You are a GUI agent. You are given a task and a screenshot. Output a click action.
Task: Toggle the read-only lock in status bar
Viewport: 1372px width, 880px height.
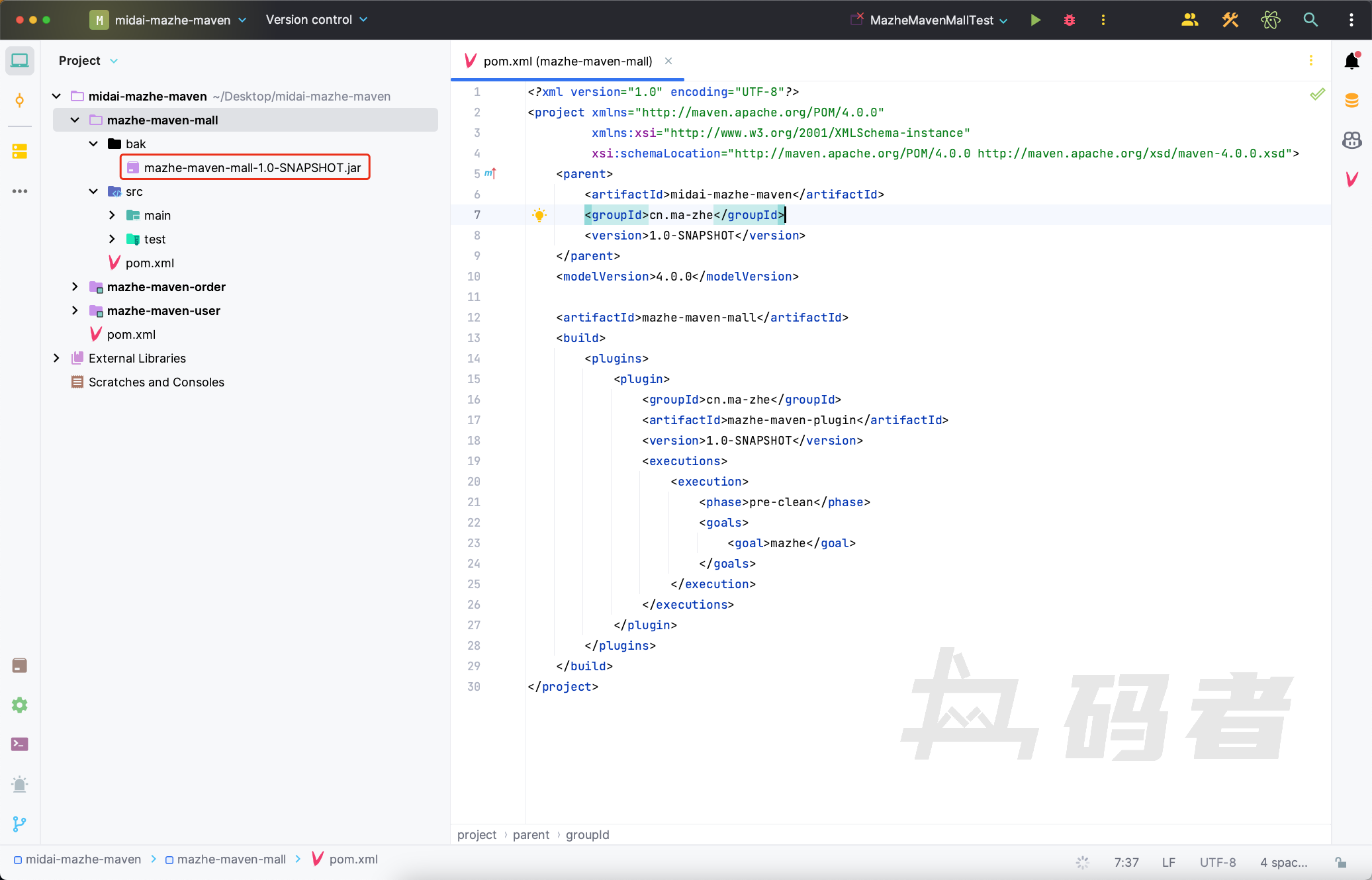[x=1340, y=862]
